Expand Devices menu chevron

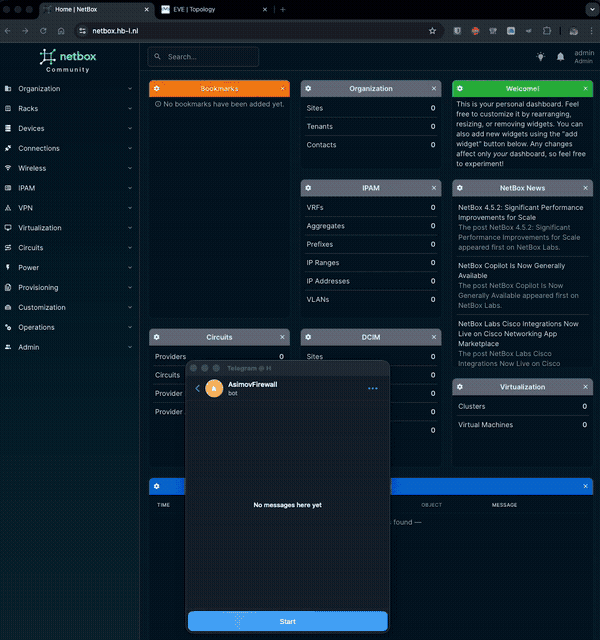pyautogui.click(x=130, y=128)
